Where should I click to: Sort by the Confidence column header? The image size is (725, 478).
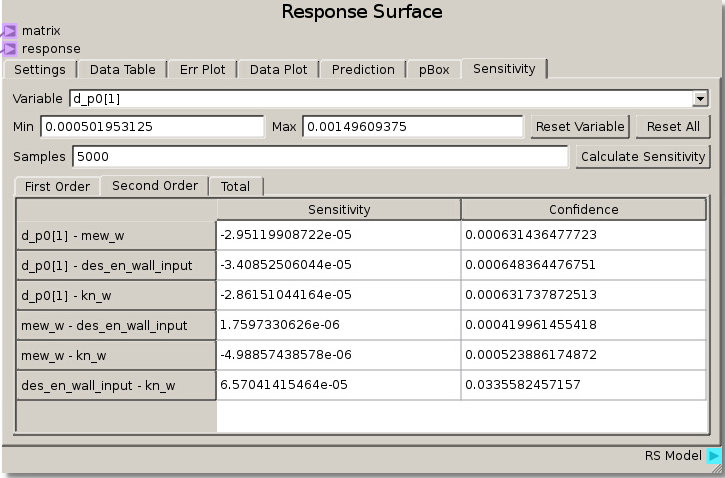[x=583, y=209]
